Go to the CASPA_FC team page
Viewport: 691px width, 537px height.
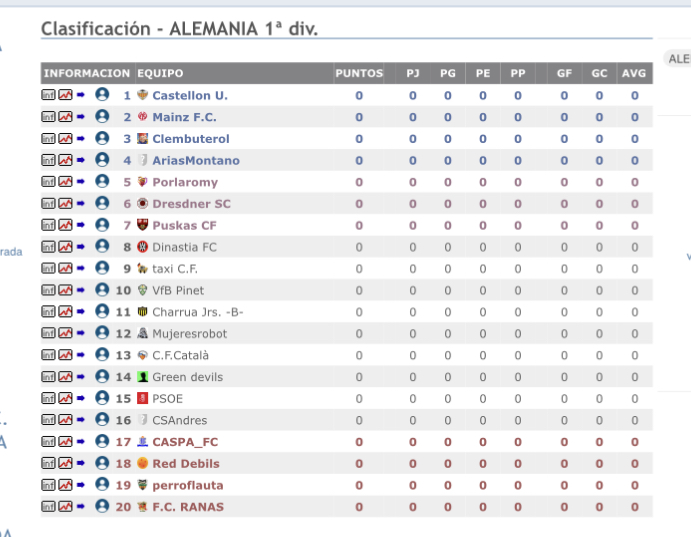(x=184, y=442)
